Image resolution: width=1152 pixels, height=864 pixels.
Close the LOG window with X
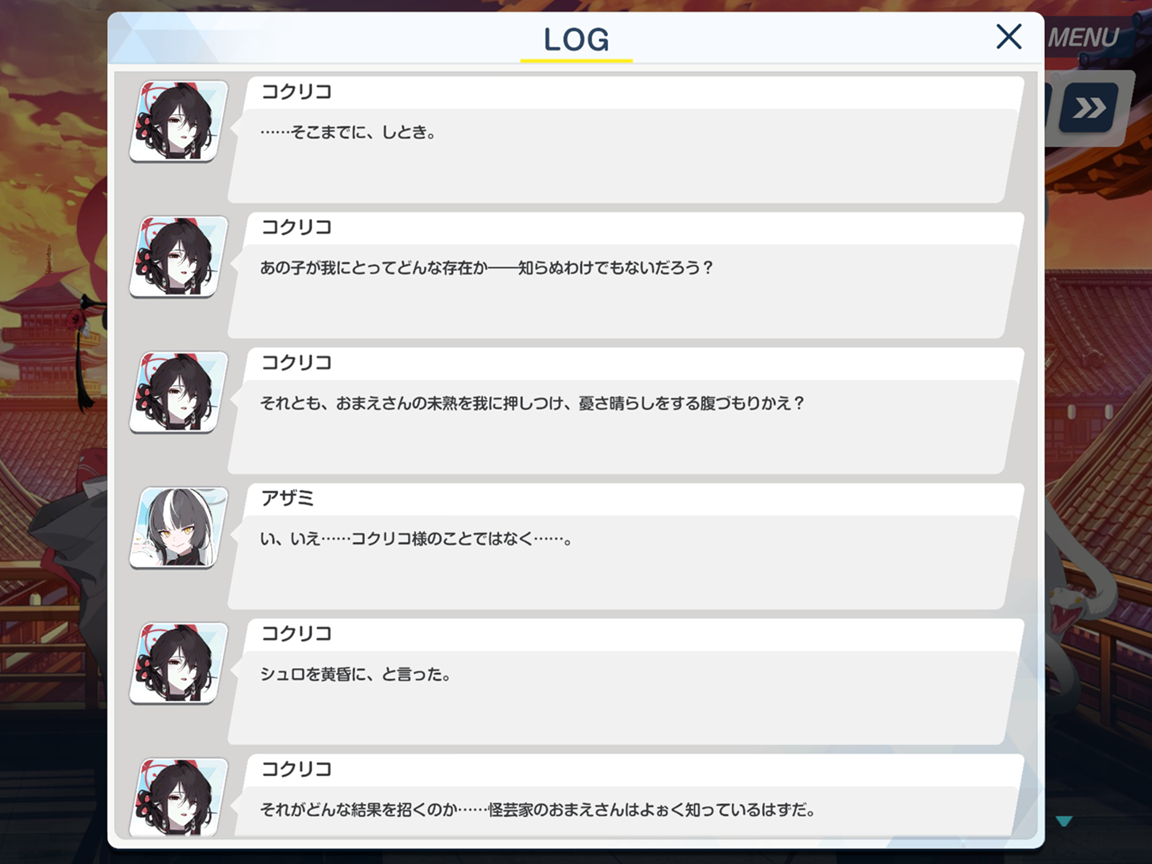point(1009,36)
